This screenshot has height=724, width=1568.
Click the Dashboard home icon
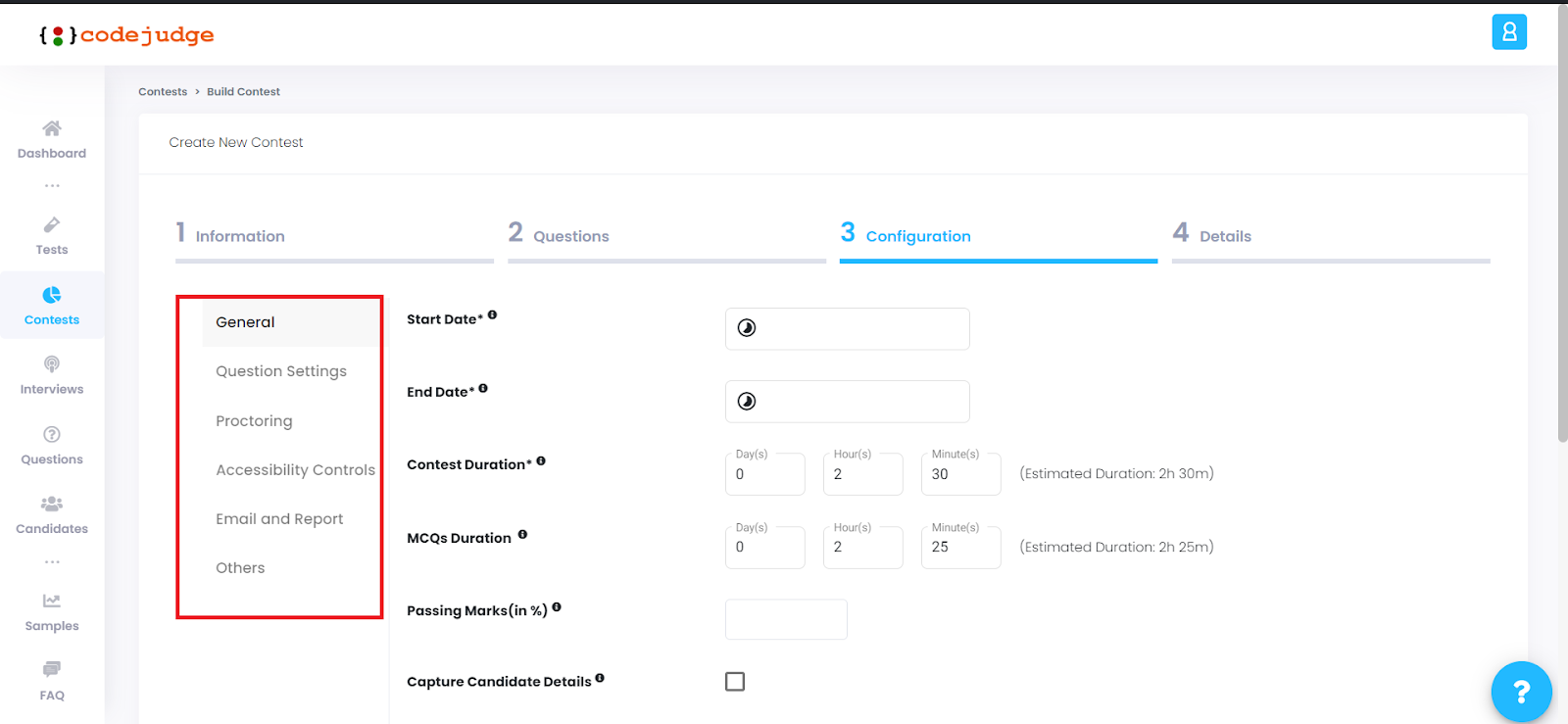[52, 128]
